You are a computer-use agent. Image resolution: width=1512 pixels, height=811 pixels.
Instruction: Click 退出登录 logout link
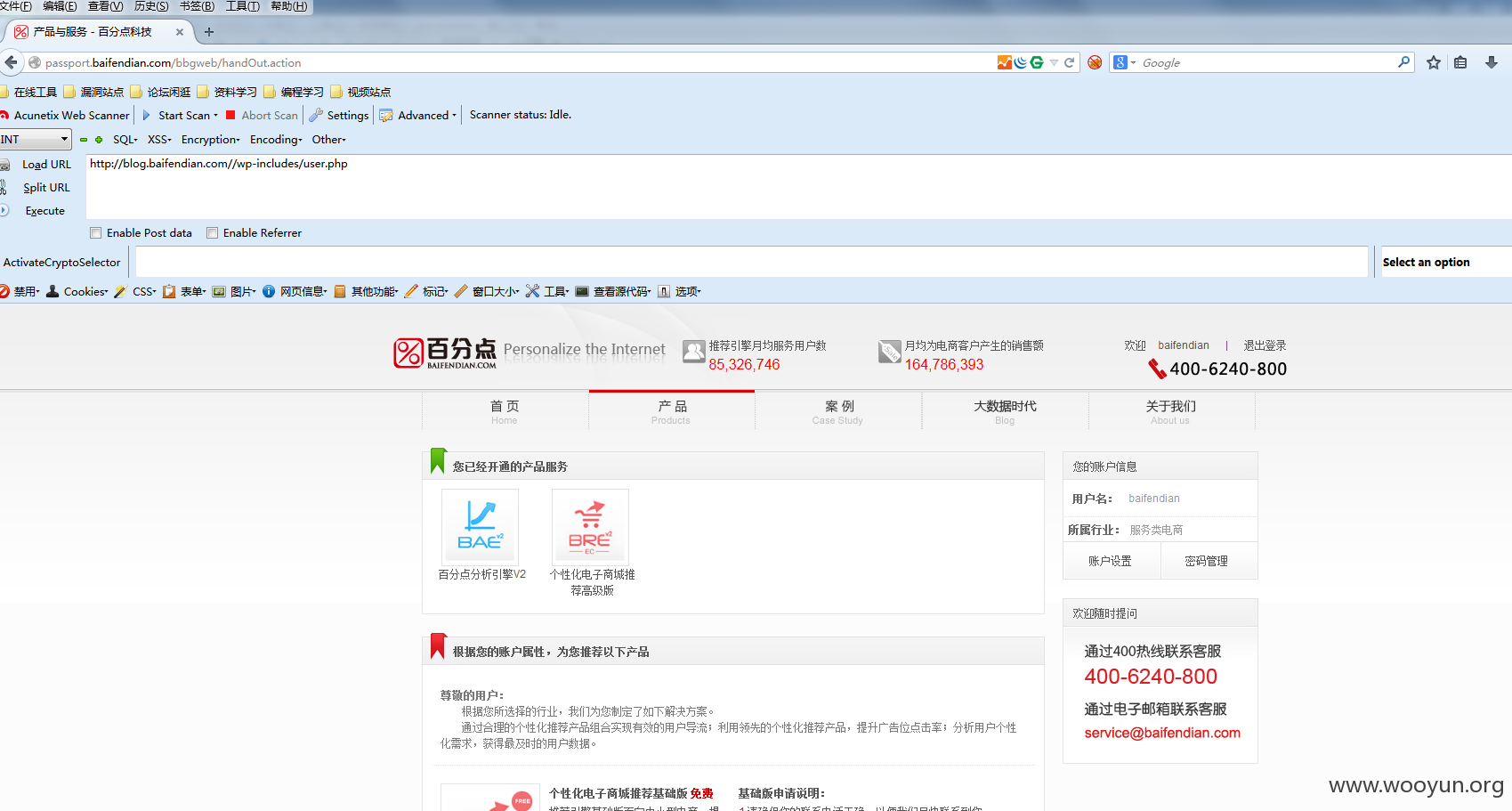pyautogui.click(x=1265, y=345)
